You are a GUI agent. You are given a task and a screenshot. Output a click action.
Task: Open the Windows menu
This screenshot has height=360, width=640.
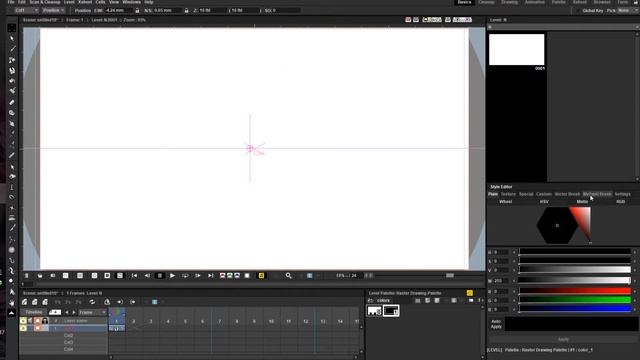point(131,2)
